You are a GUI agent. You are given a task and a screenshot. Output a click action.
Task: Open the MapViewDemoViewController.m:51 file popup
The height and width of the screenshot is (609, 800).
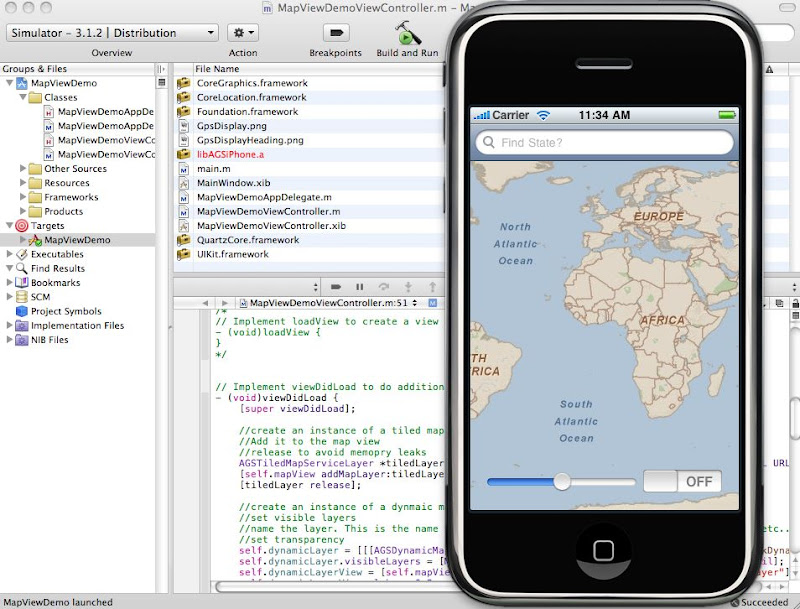pyautogui.click(x=329, y=303)
